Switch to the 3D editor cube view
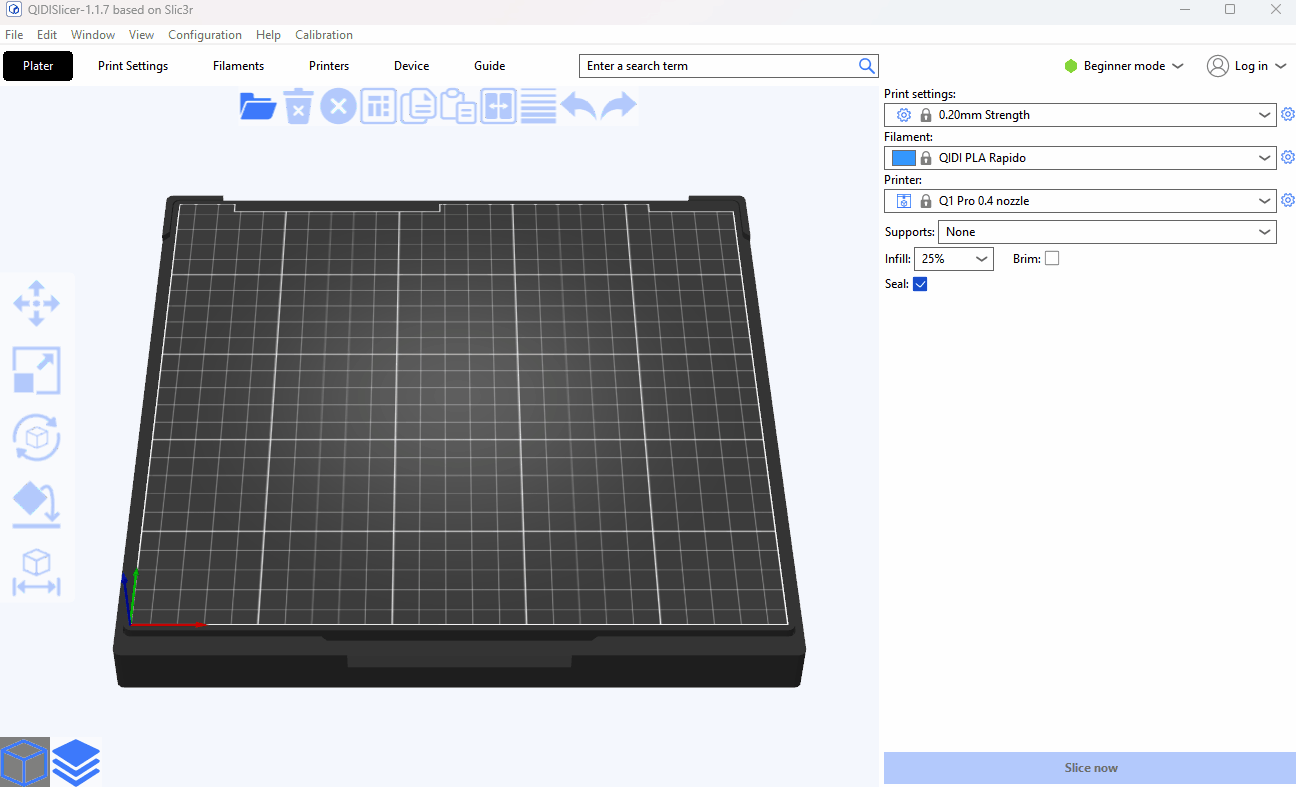The height and width of the screenshot is (787, 1296). 25,762
